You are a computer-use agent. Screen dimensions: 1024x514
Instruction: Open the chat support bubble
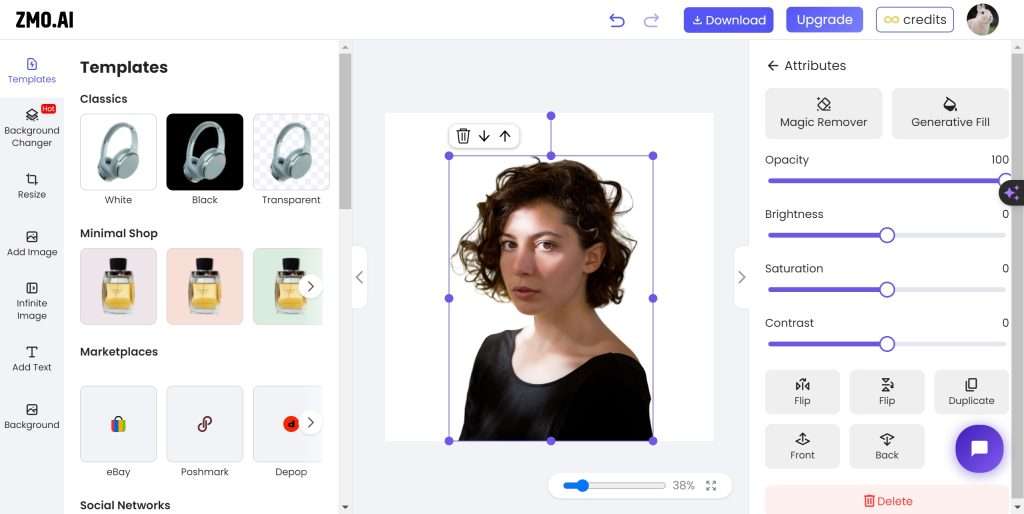click(x=979, y=449)
